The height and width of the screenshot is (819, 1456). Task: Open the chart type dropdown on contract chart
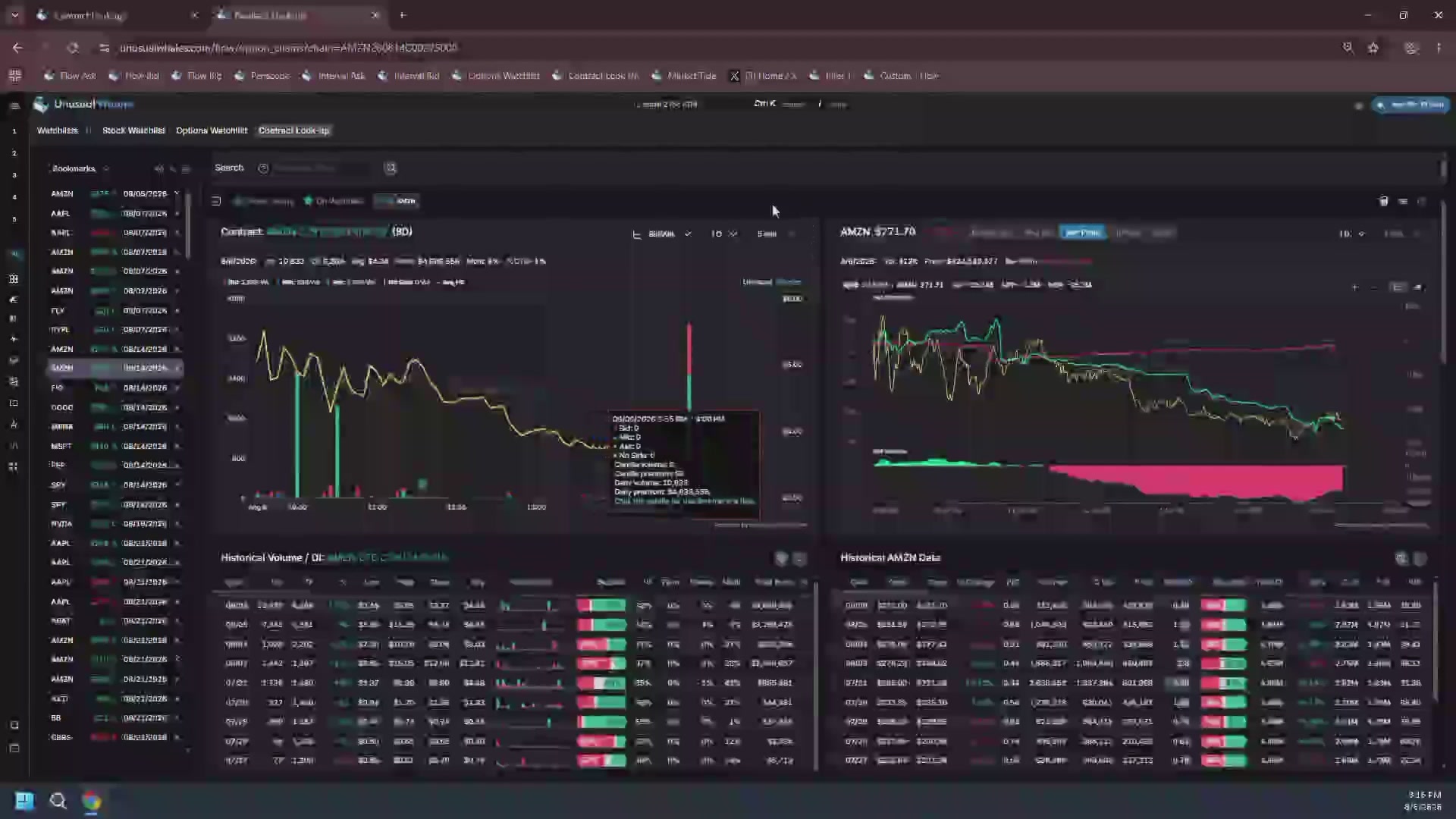click(x=662, y=234)
